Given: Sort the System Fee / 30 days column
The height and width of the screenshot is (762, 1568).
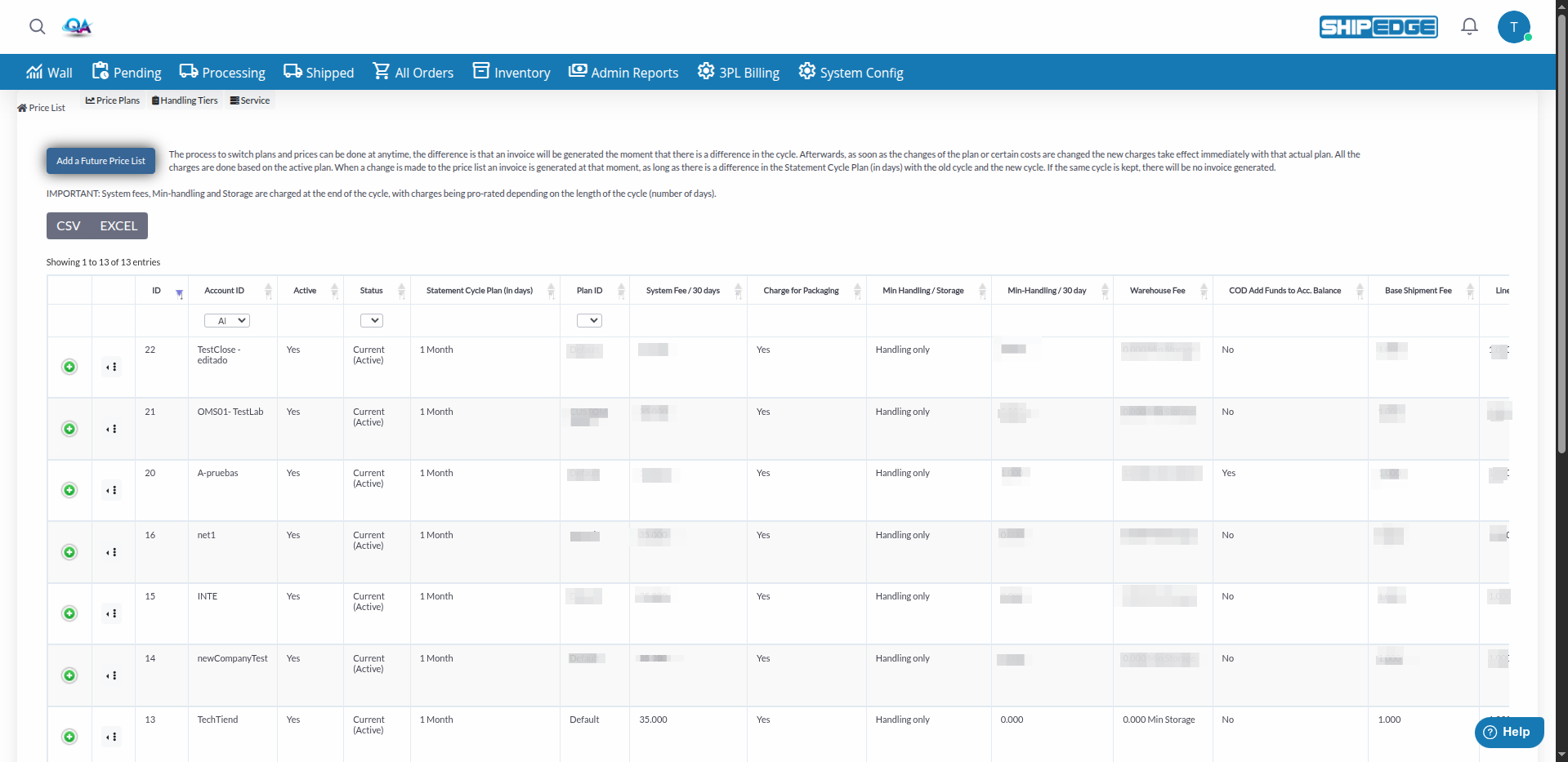Looking at the screenshot, I should [738, 290].
